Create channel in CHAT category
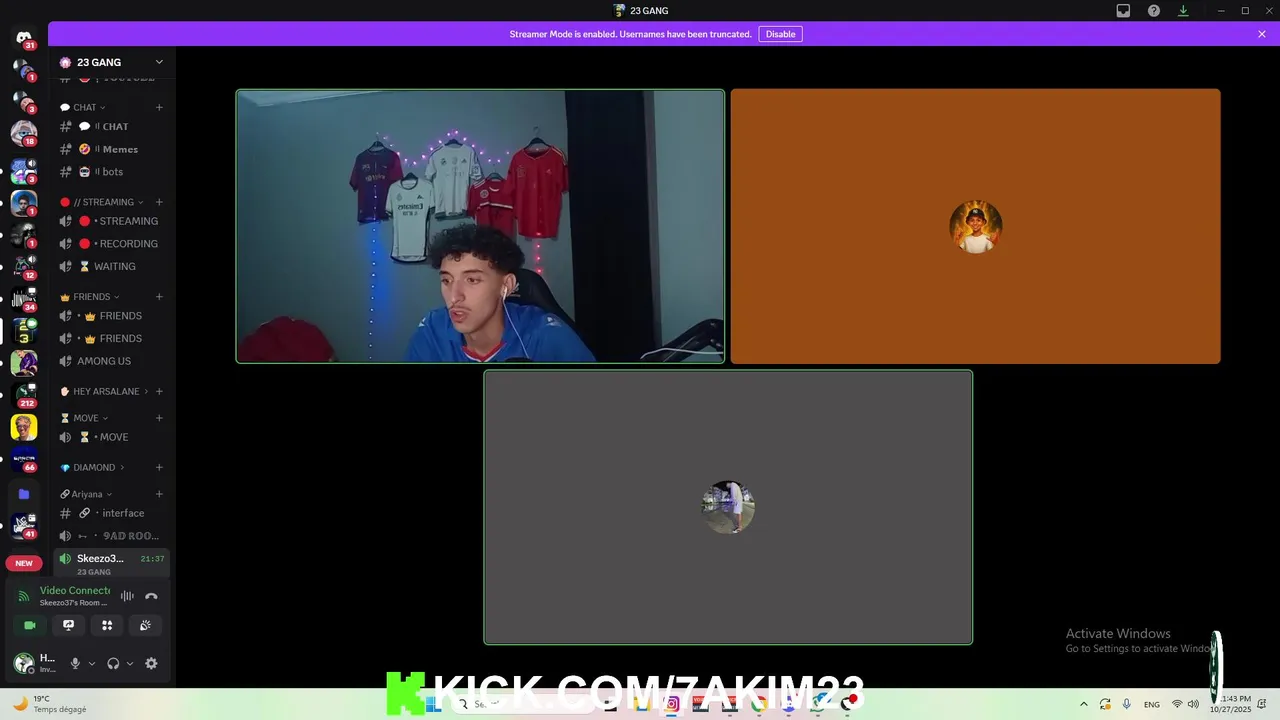Viewport: 1280px width, 720px height. click(159, 107)
